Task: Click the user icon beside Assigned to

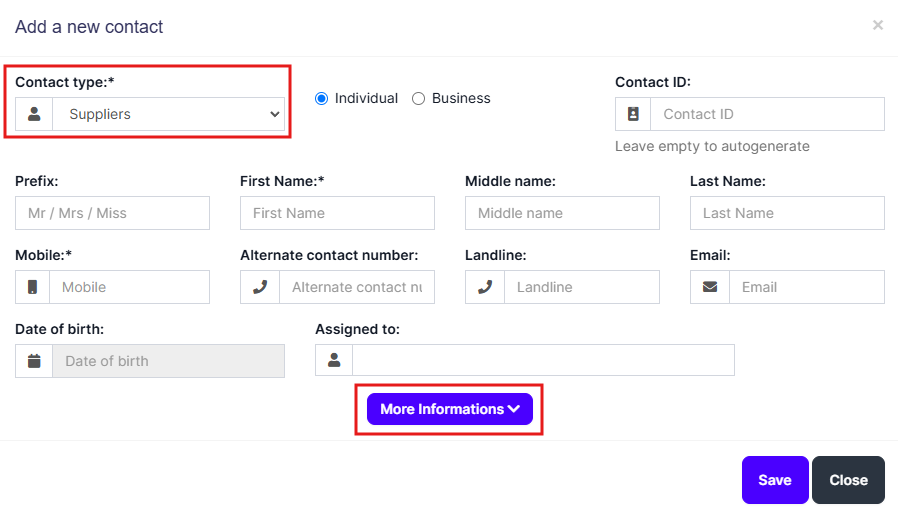Action: point(334,360)
